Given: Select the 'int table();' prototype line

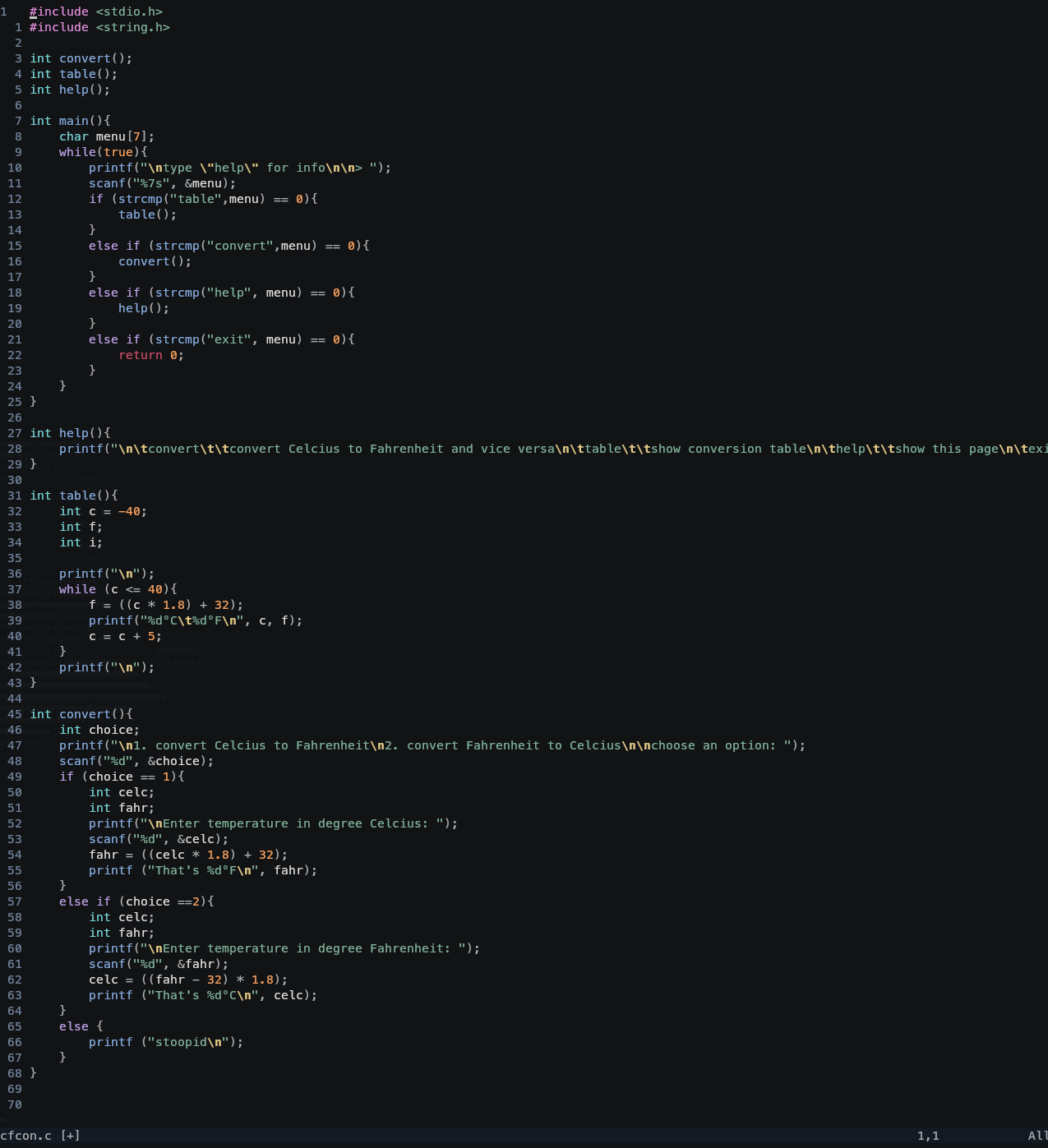Looking at the screenshot, I should coord(74,74).
